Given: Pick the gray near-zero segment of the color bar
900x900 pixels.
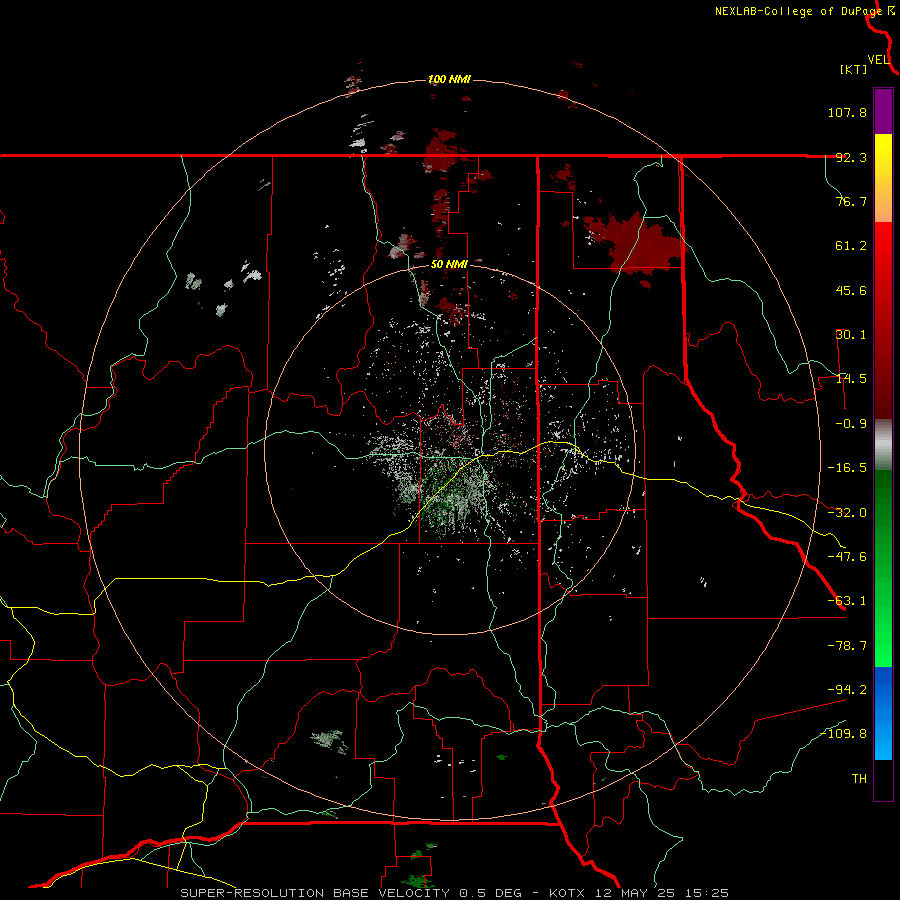Looking at the screenshot, I should [x=883, y=445].
